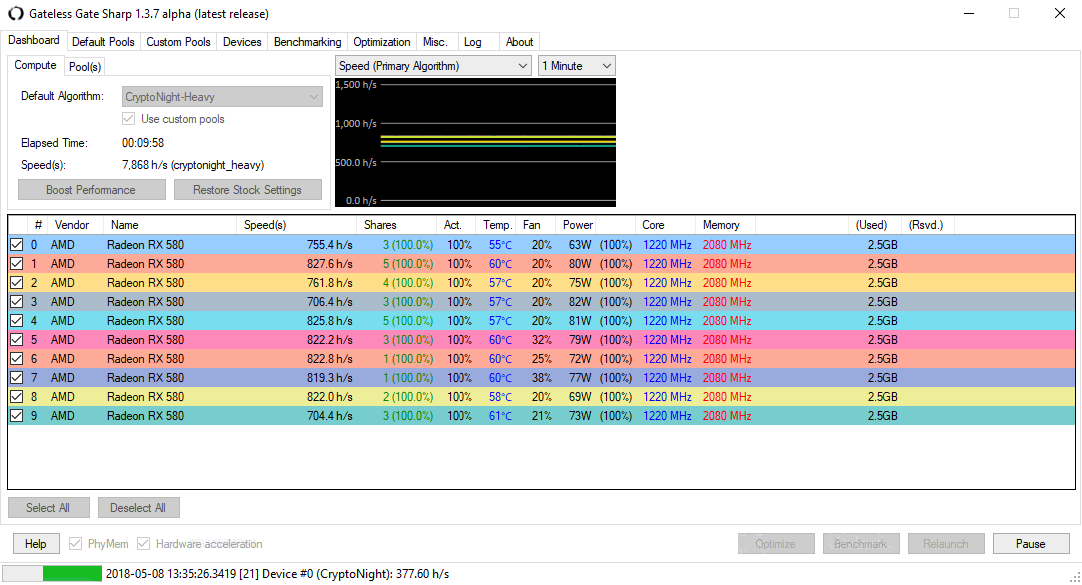This screenshot has height=585, width=1082.
Task: Click the Deselect All button
Action: (x=138, y=508)
